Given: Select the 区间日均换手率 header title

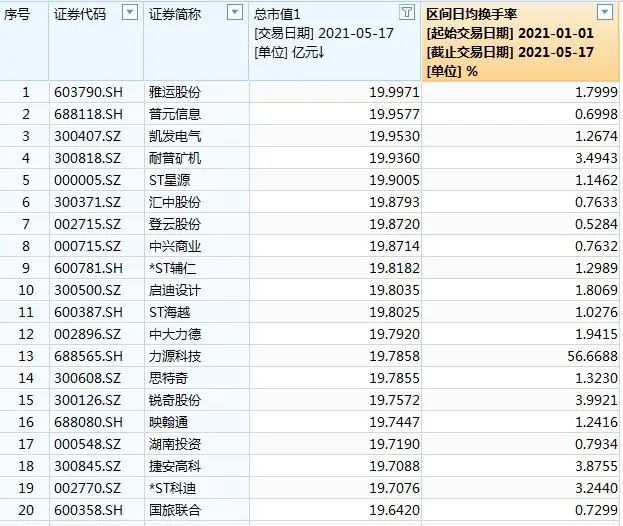Looking at the screenshot, I should 472,15.
